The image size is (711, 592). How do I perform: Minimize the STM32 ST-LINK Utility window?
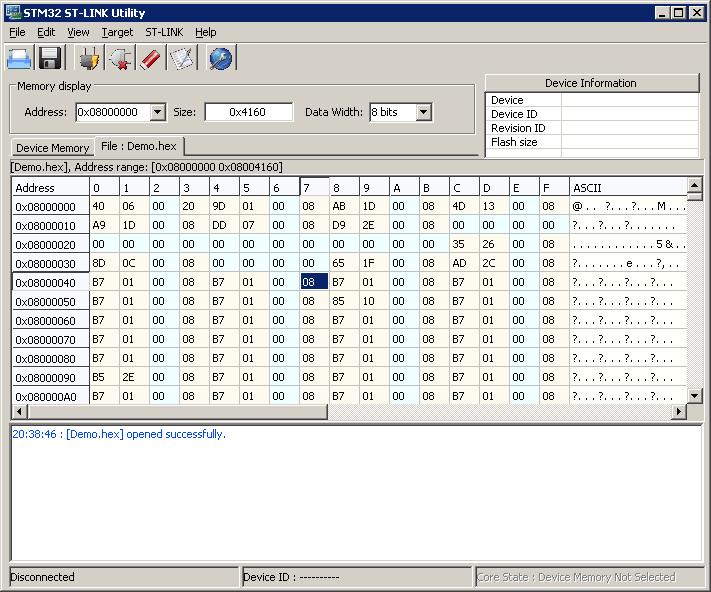click(662, 13)
